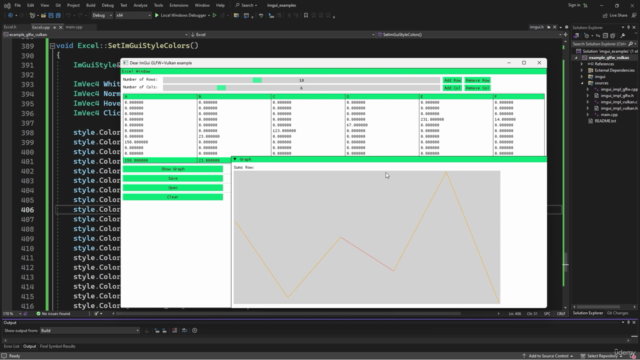Click the Save file toolbar icon
This screenshot has width=640, height=360.
[x=51, y=16]
